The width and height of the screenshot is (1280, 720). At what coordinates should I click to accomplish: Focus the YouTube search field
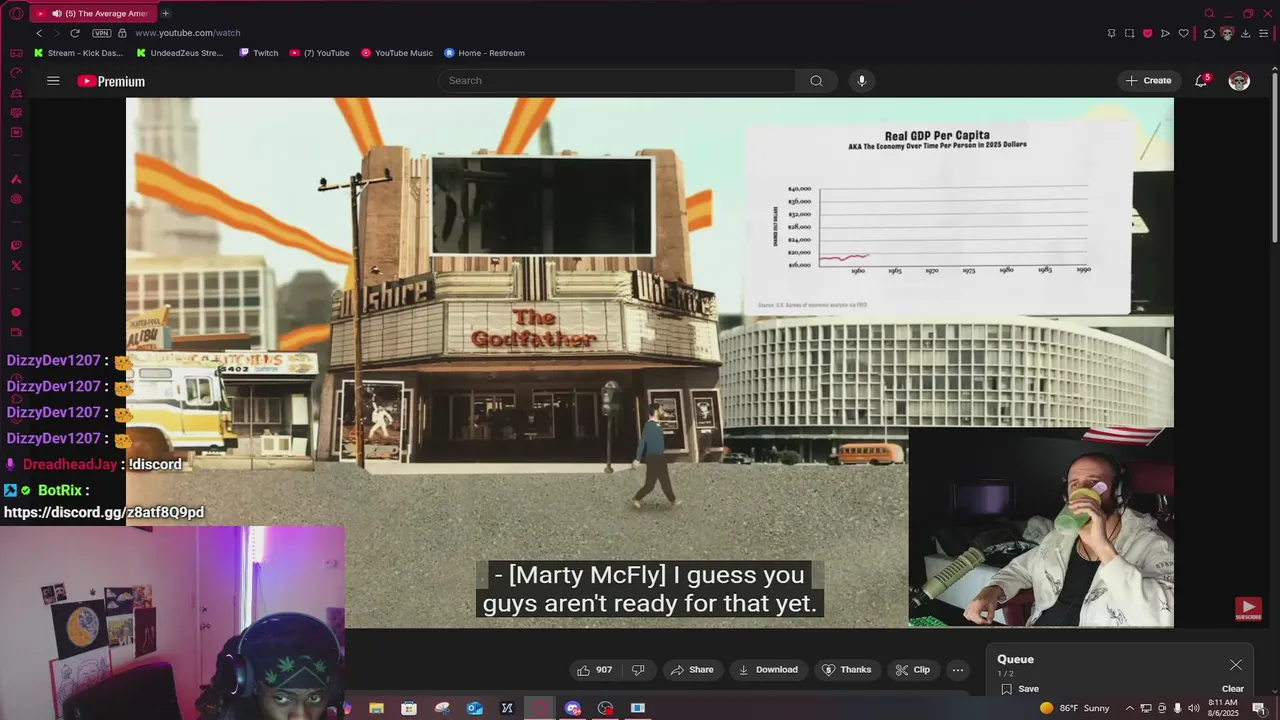pyautogui.click(x=617, y=81)
